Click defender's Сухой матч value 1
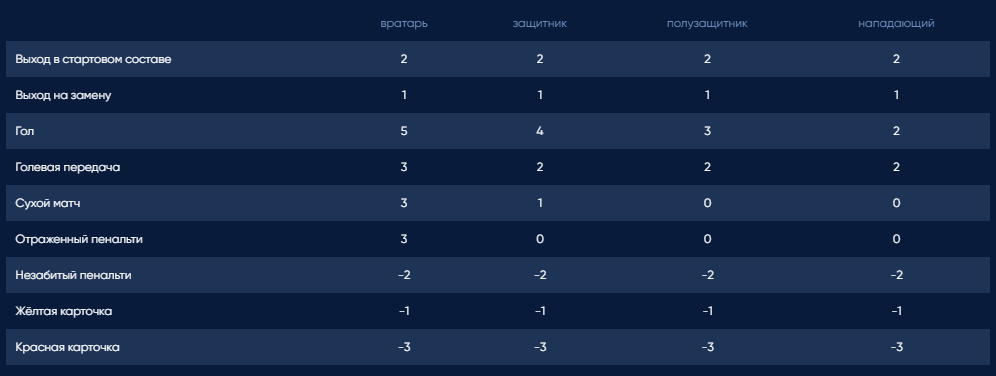 (x=540, y=203)
